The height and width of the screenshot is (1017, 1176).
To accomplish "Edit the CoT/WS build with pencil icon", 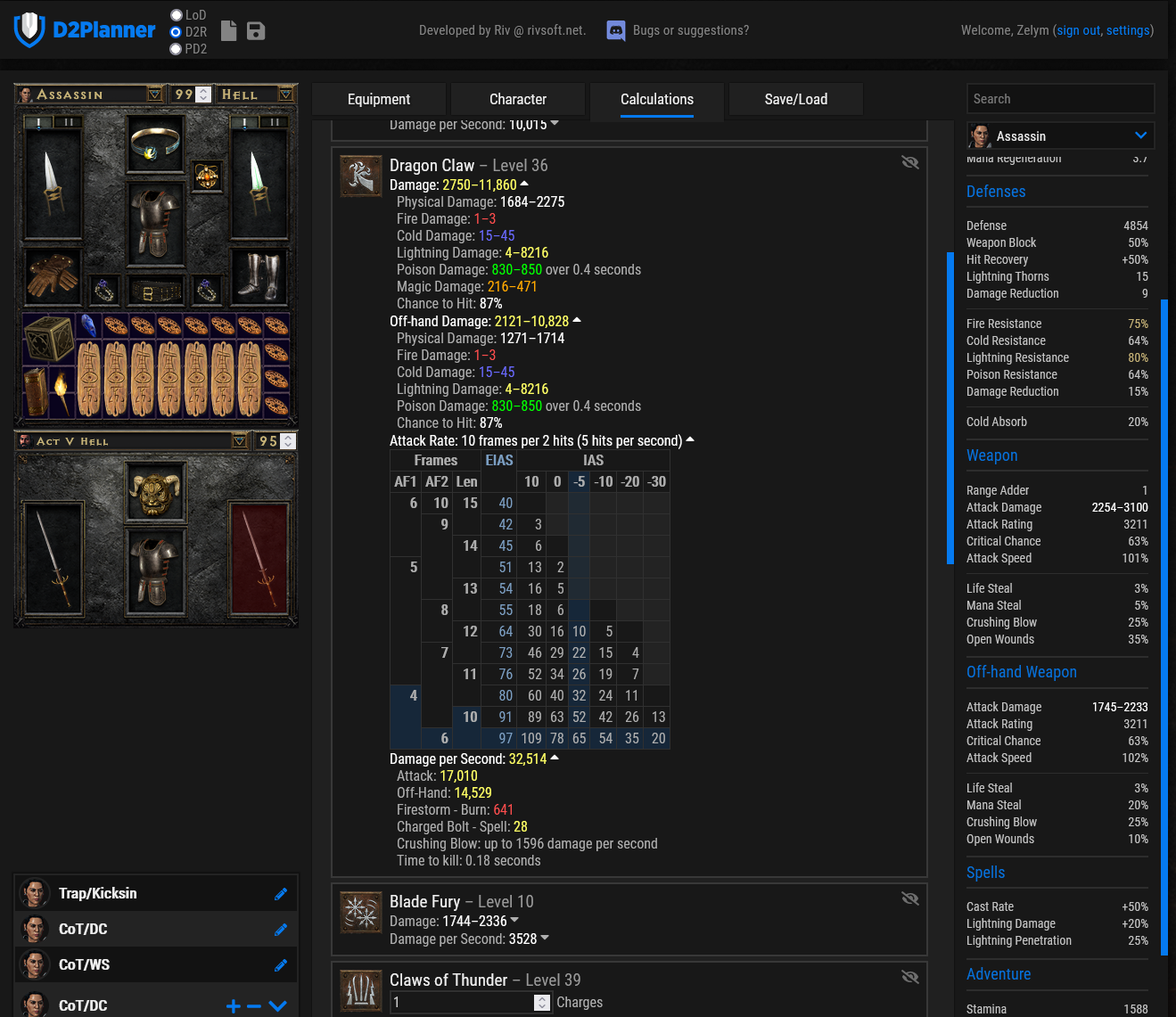I will 281,965.
